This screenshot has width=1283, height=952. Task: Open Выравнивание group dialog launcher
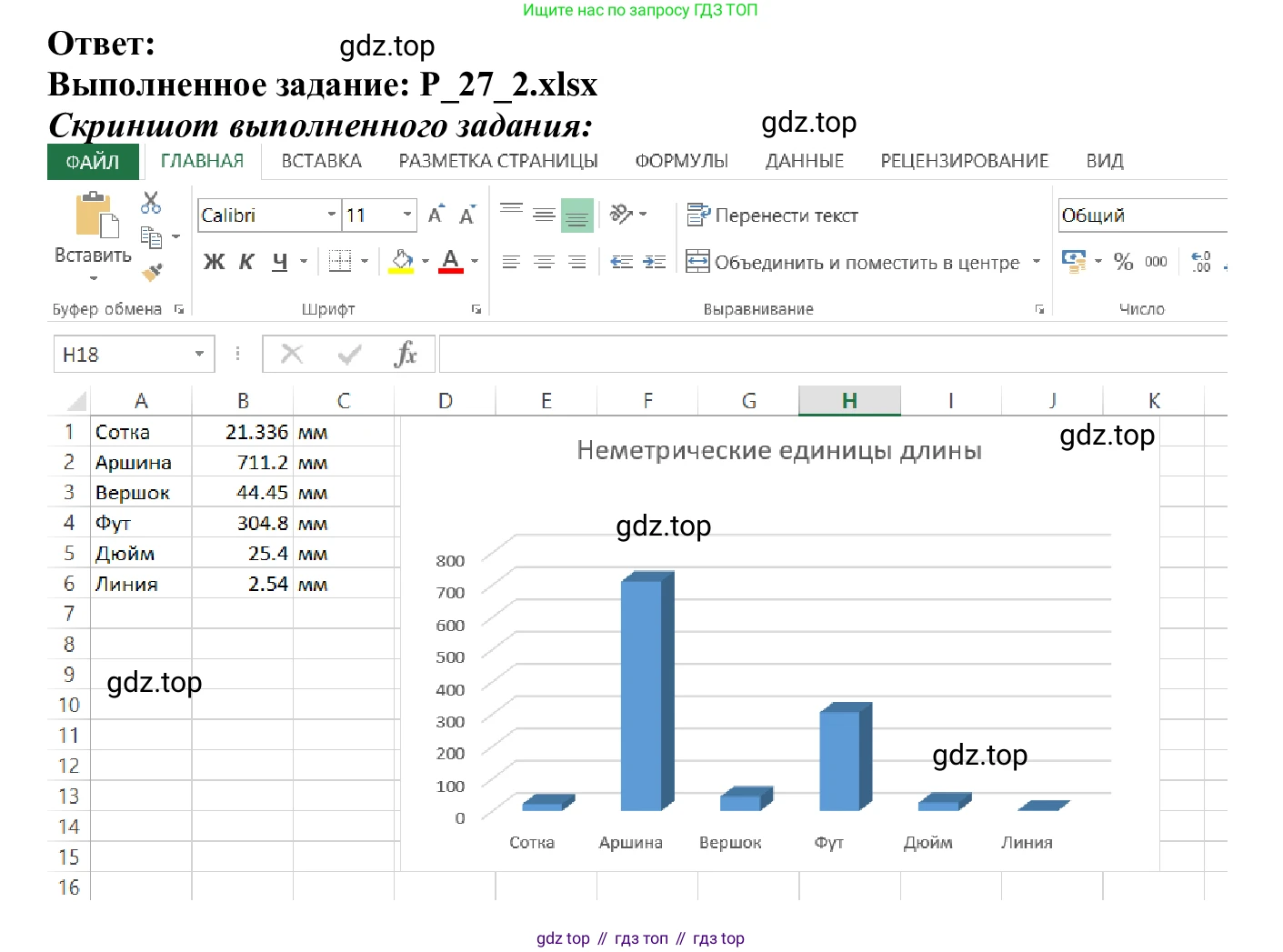click(1039, 309)
